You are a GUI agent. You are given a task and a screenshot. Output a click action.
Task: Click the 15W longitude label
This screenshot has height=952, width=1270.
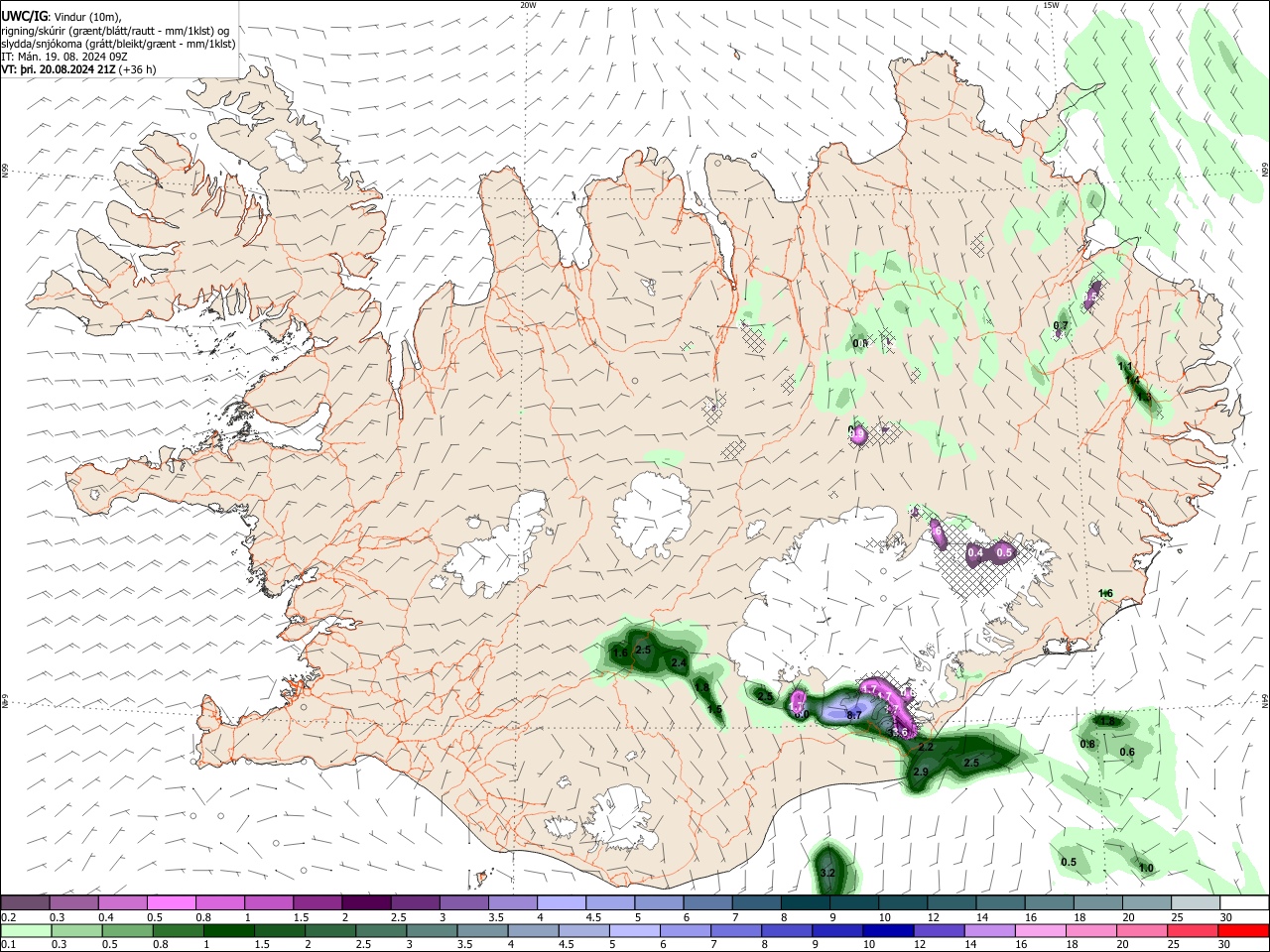(1050, 5)
